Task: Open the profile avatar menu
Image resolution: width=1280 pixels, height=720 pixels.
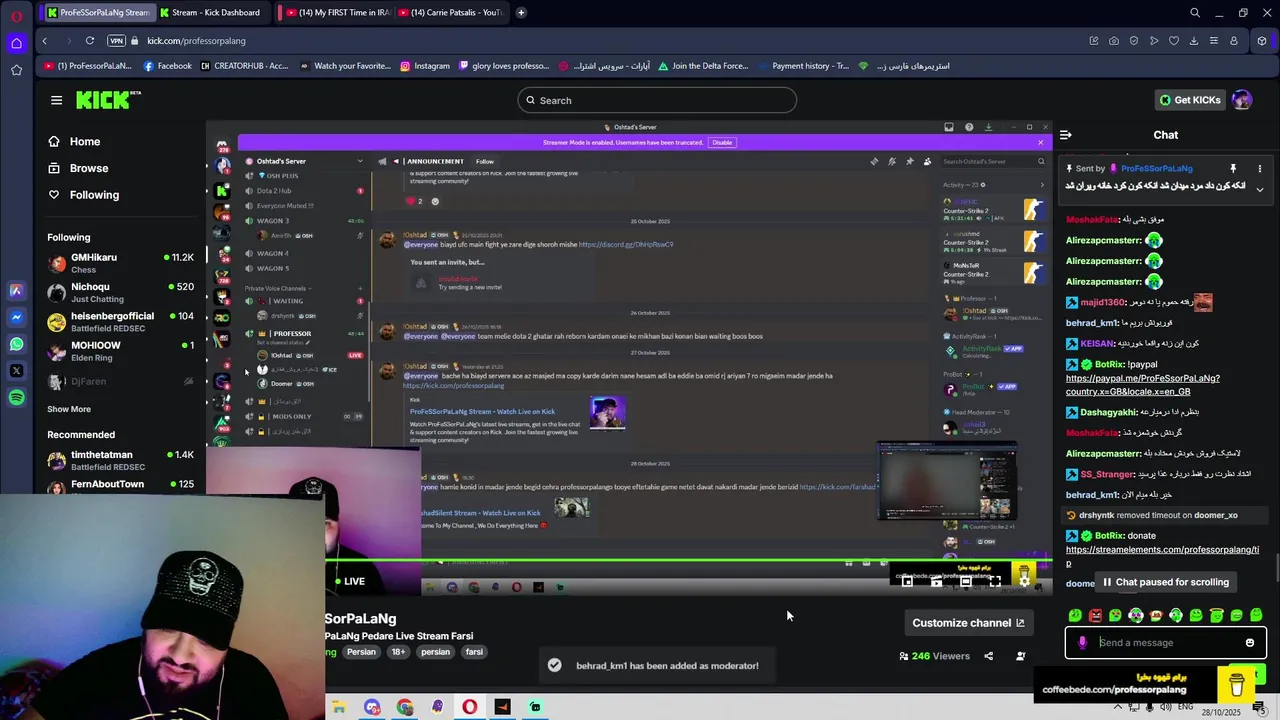Action: click(1242, 100)
